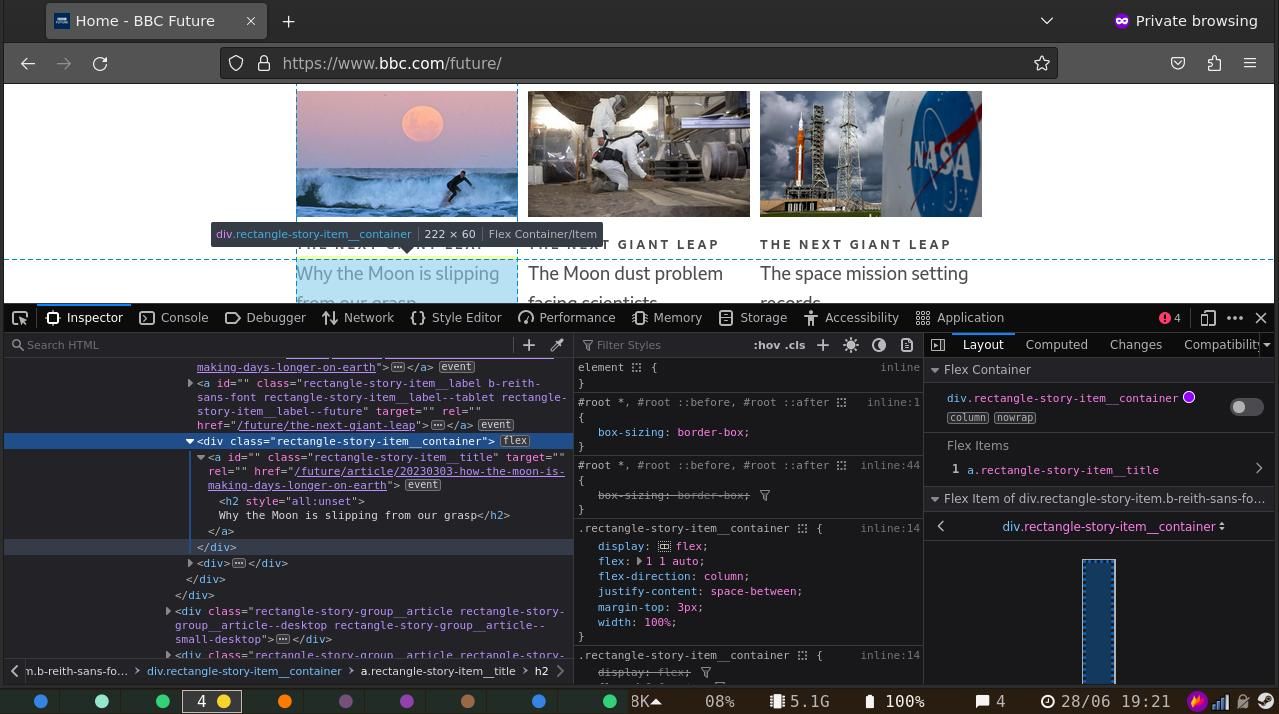The image size is (1279, 714).
Task: Pick the purple flex overlay color swatch
Action: [x=1189, y=398]
